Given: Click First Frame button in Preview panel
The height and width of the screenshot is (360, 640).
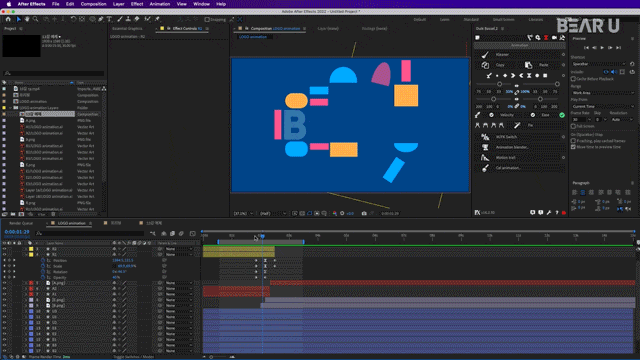Looking at the screenshot, I should click(586, 48).
